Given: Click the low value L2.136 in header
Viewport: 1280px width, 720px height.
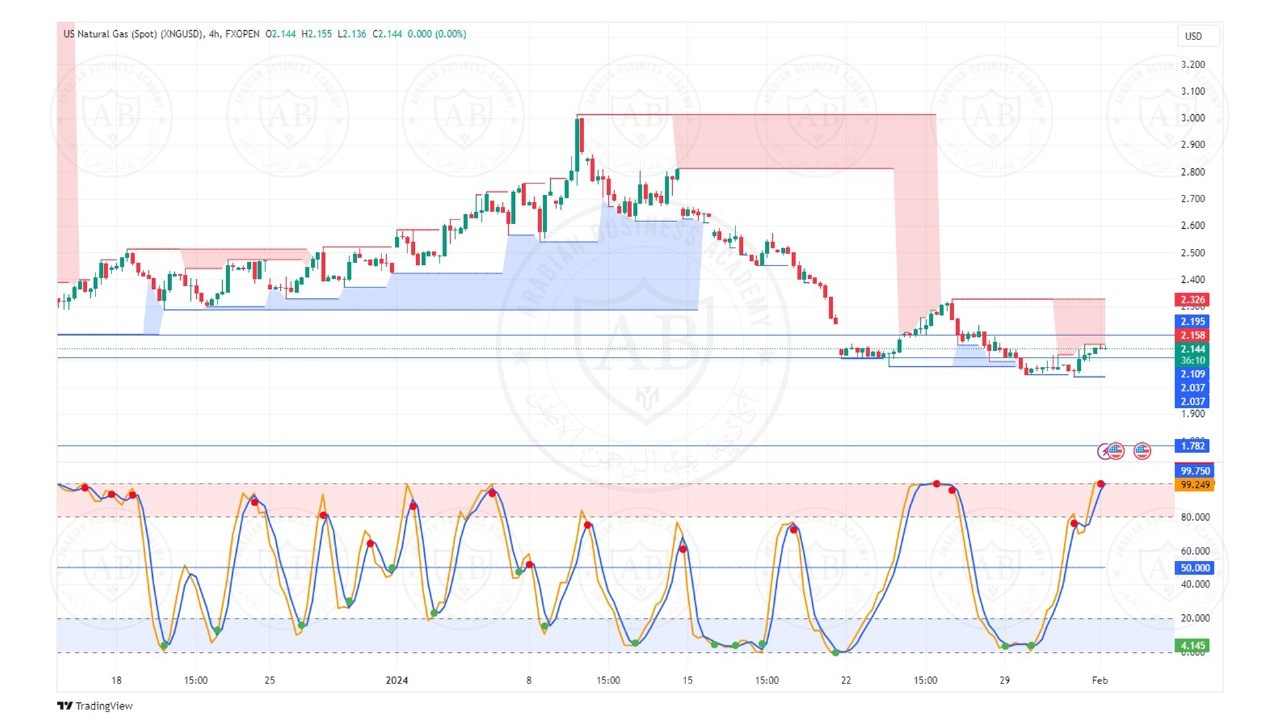Looking at the screenshot, I should coord(352,34).
